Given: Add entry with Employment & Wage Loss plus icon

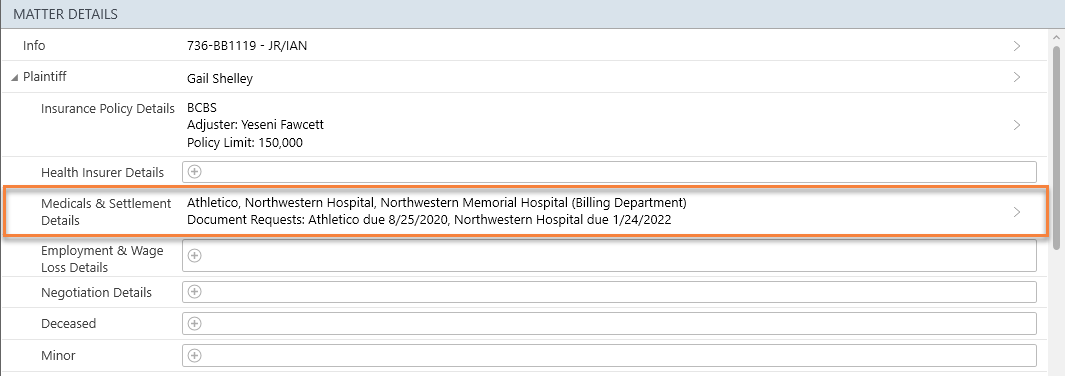Looking at the screenshot, I should (194, 255).
